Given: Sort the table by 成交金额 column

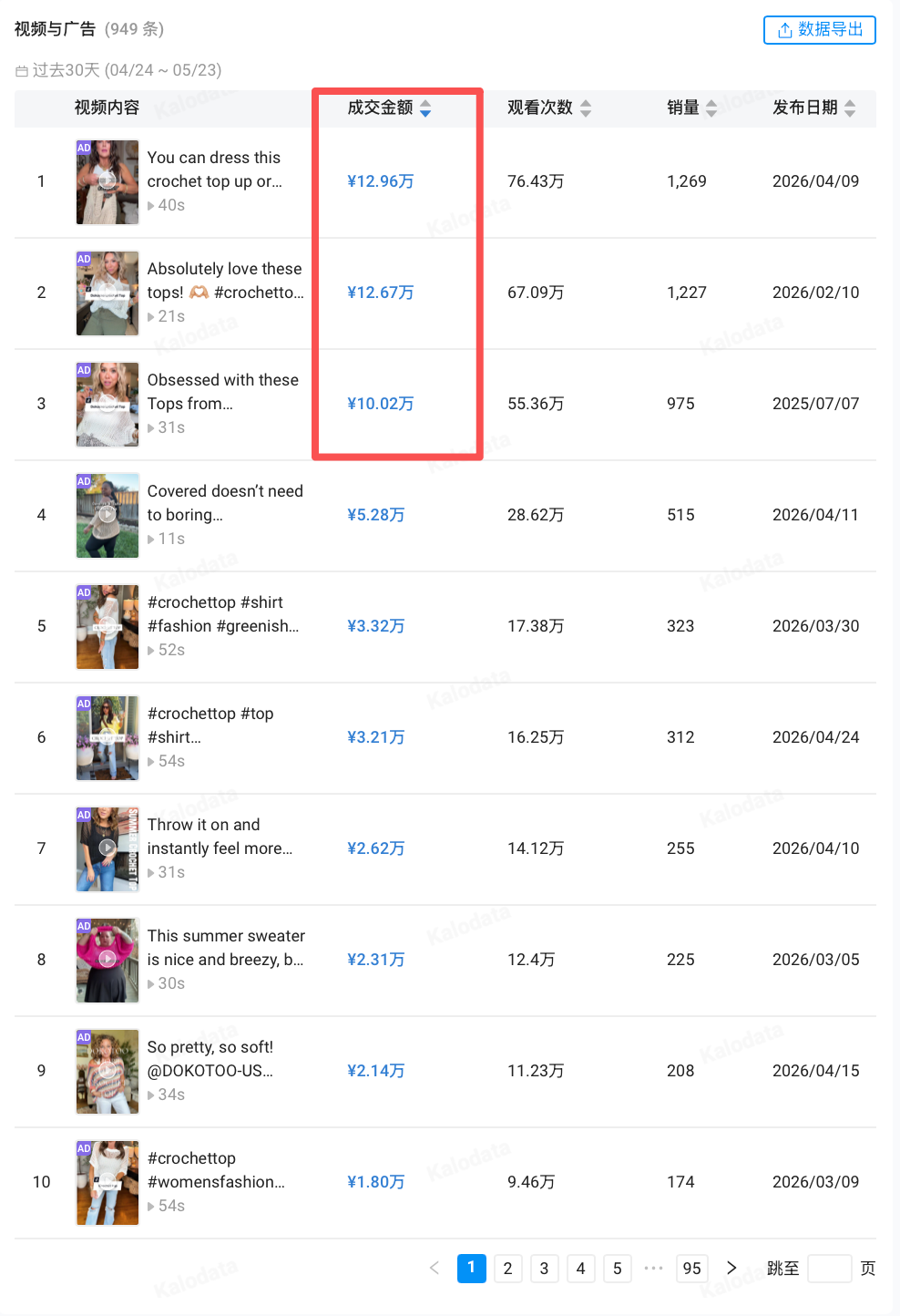Looking at the screenshot, I should pyautogui.click(x=425, y=108).
